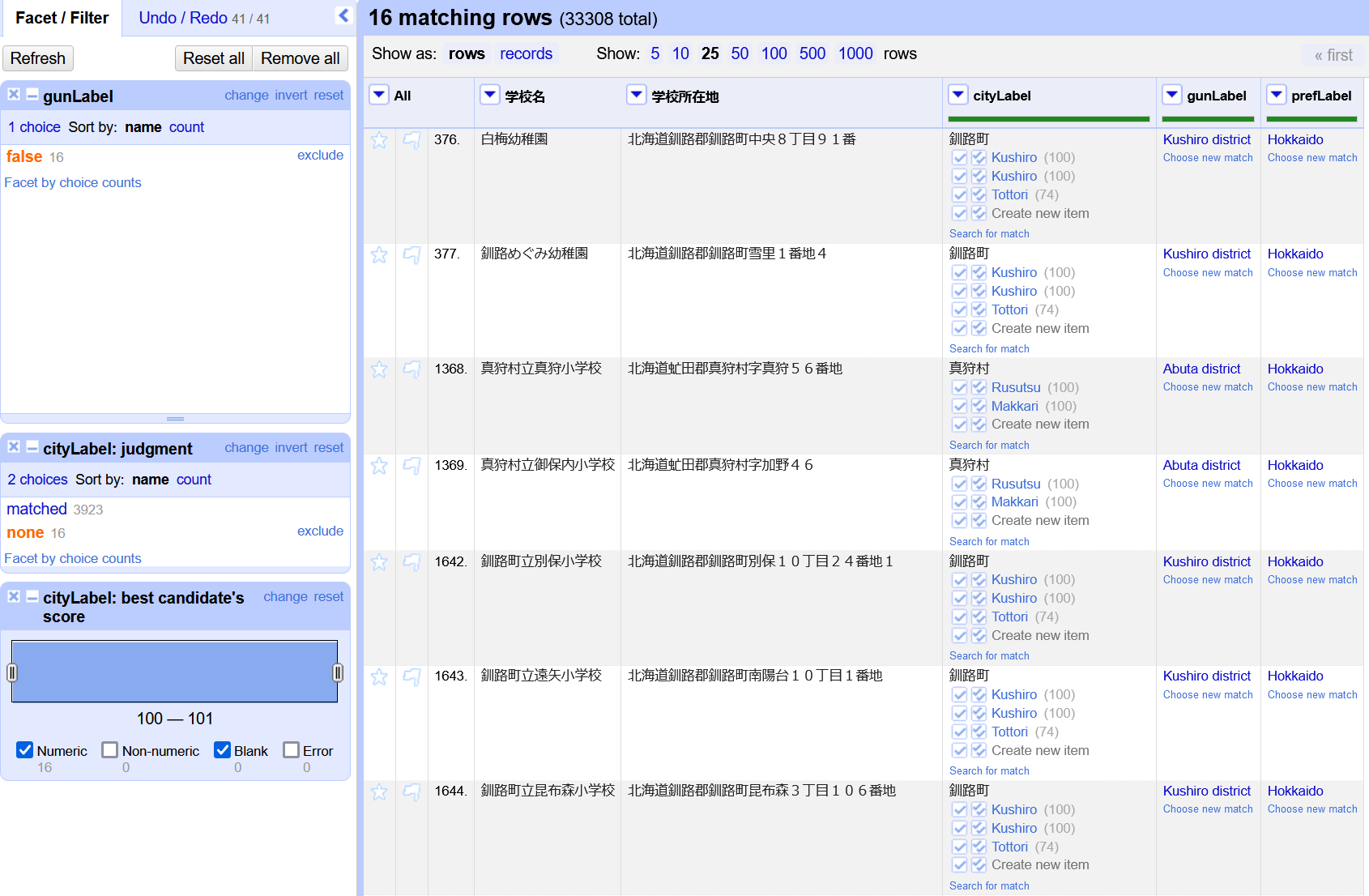
Task: Match all identical cells to Tottori in row 376
Action: pos(979,195)
